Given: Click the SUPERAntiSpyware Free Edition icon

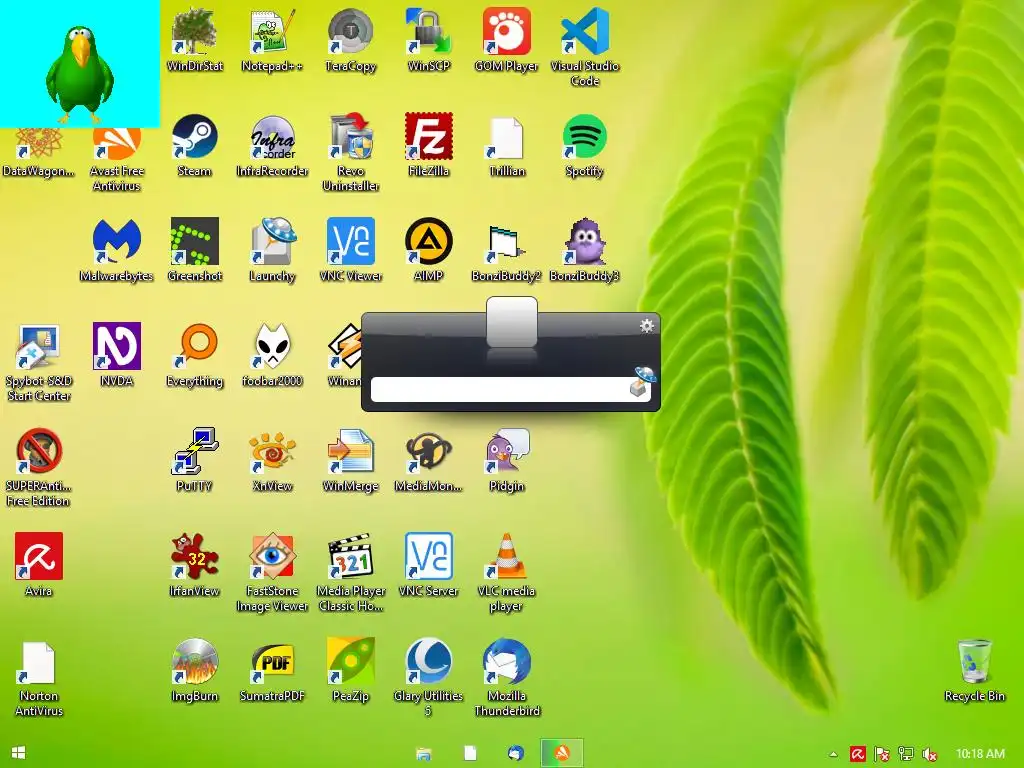Looking at the screenshot, I should pyautogui.click(x=39, y=467).
